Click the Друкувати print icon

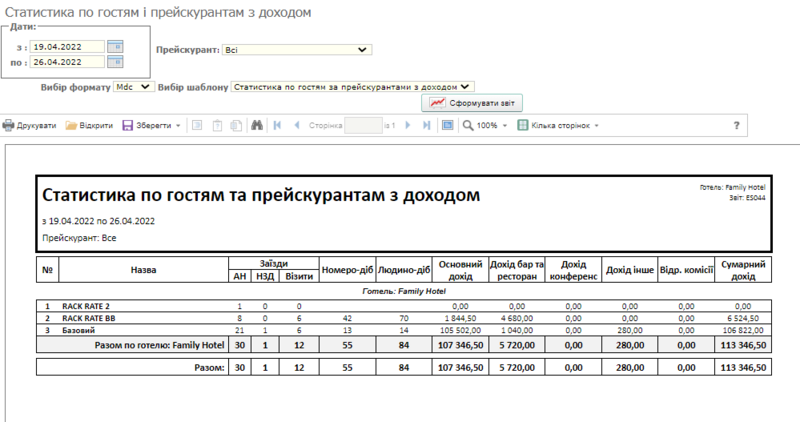pos(8,126)
